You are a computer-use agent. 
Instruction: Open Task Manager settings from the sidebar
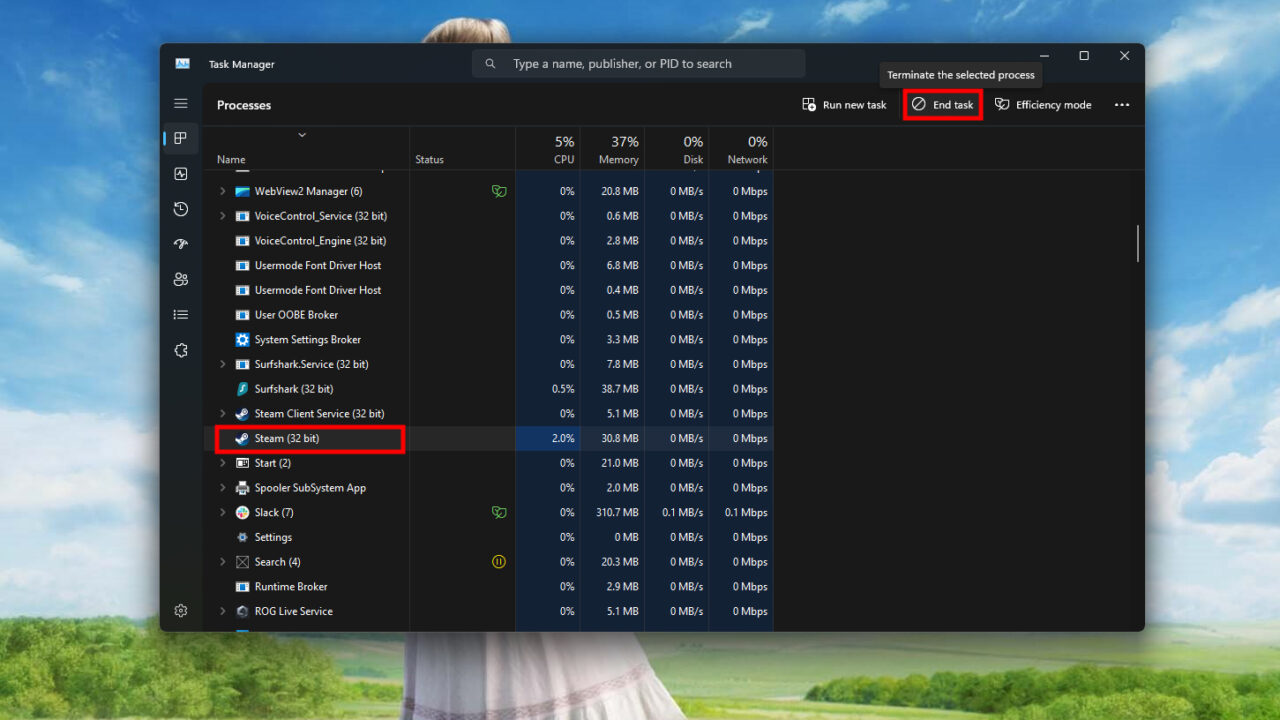[181, 610]
